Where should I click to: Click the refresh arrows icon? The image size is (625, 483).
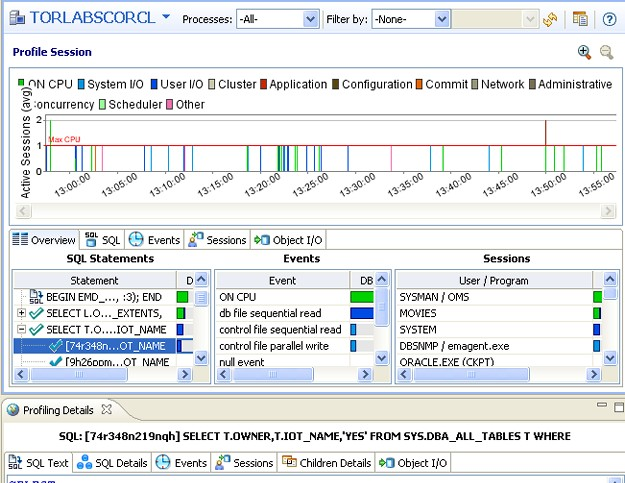pos(550,19)
